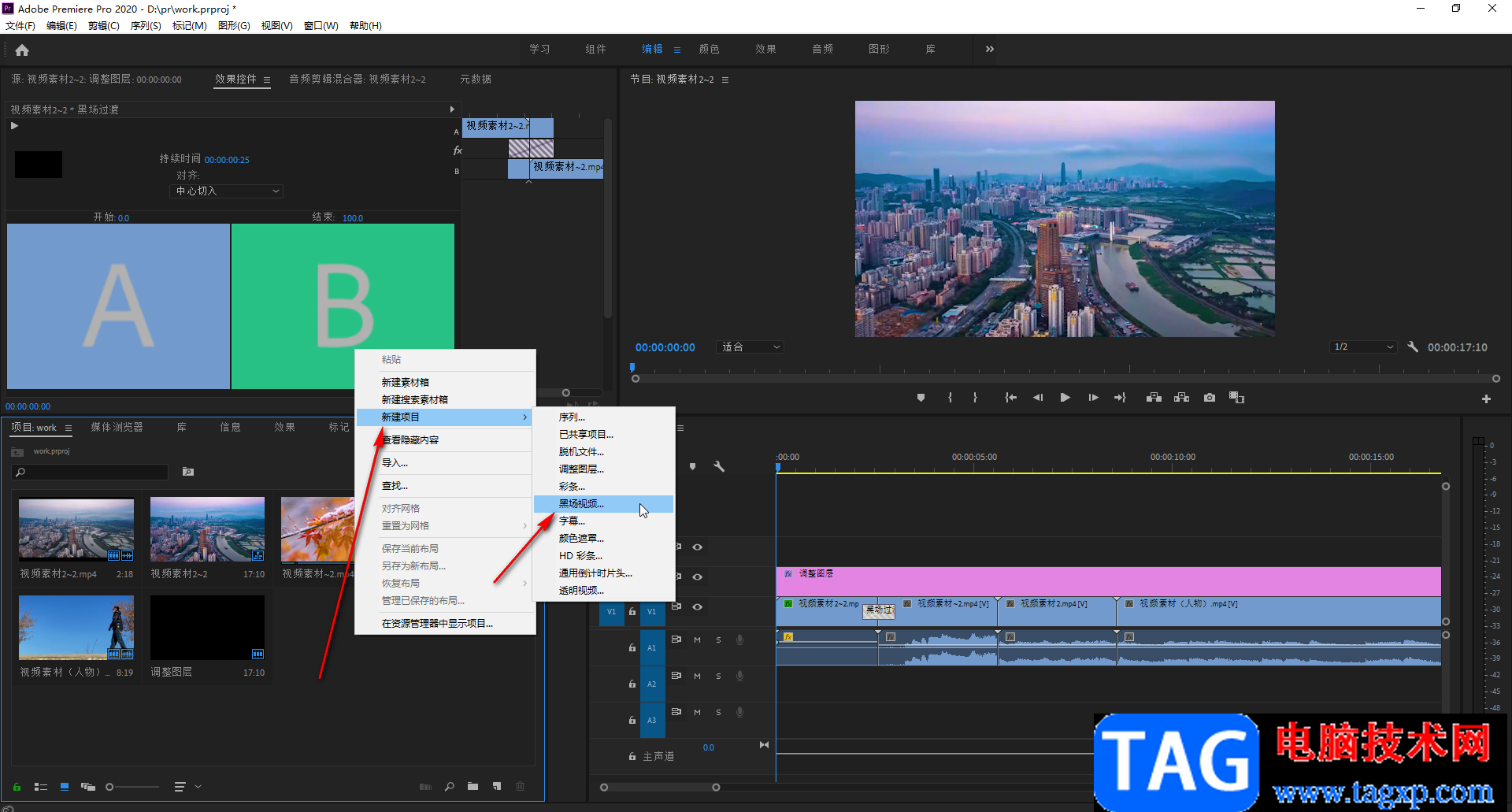Open Program monitor wrench settings
Image resolution: width=1512 pixels, height=812 pixels.
[x=1413, y=347]
